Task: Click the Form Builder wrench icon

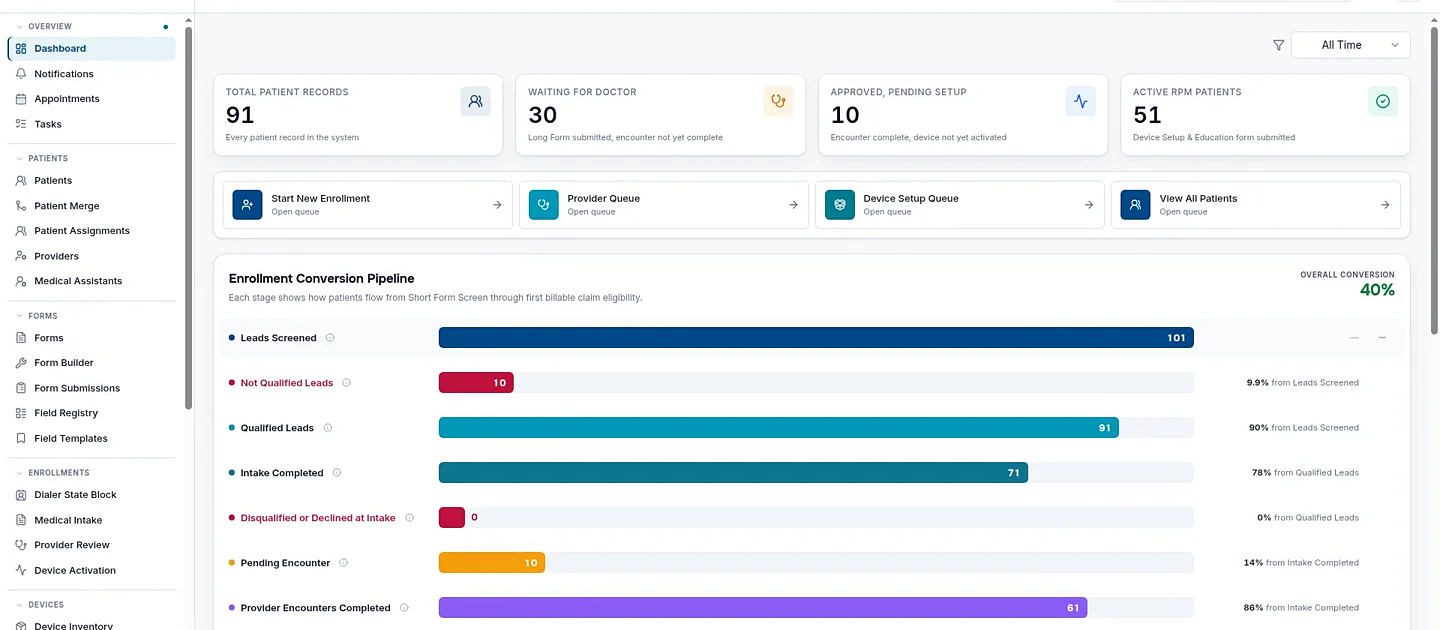Action: click(x=21, y=363)
